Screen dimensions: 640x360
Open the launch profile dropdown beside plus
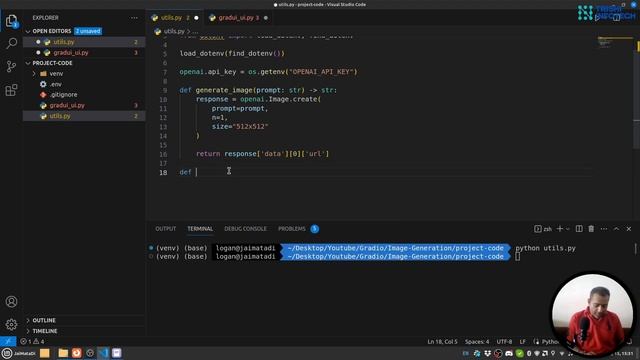[x=568, y=229]
